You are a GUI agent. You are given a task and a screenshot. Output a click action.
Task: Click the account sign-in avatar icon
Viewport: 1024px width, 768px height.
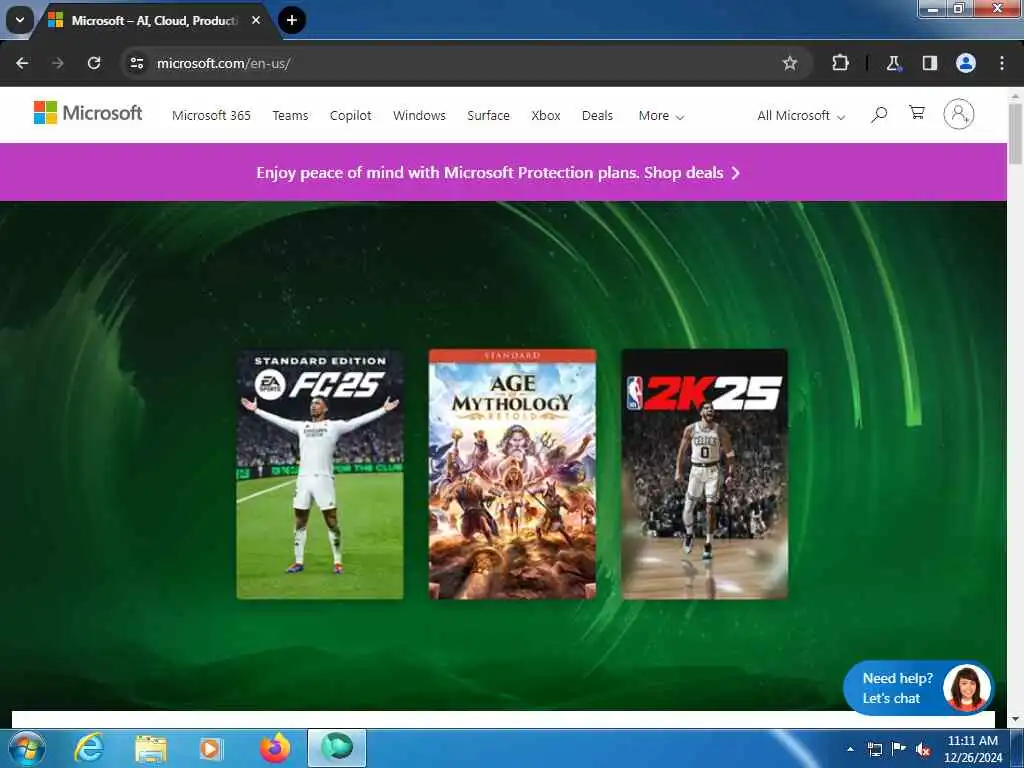958,114
